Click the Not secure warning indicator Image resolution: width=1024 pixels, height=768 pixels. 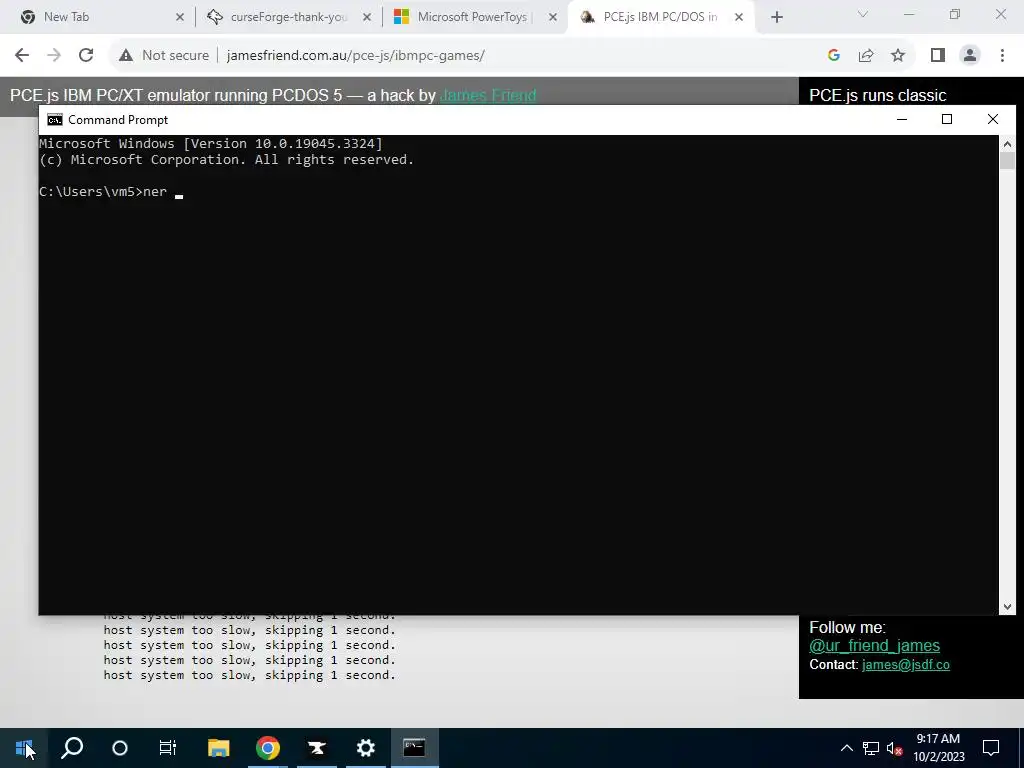pos(164,56)
